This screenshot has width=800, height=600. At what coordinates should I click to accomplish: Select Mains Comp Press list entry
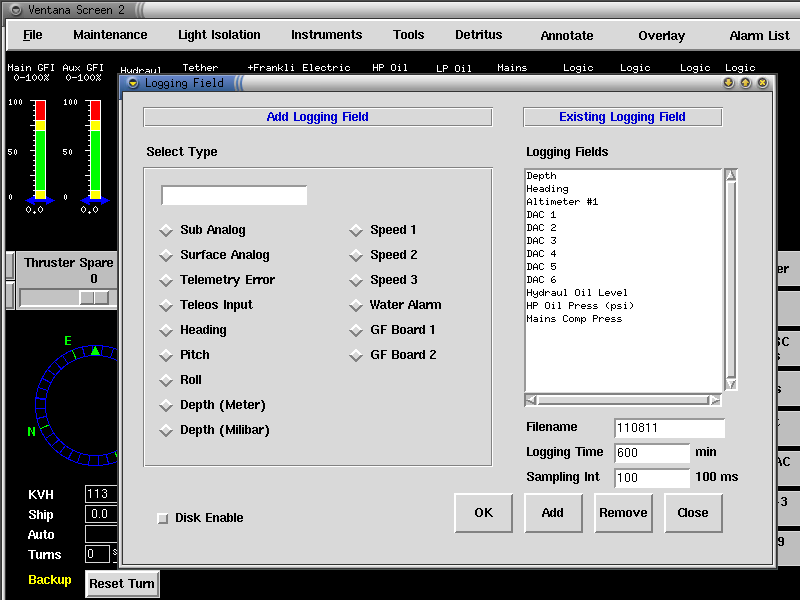pyautogui.click(x=623, y=319)
